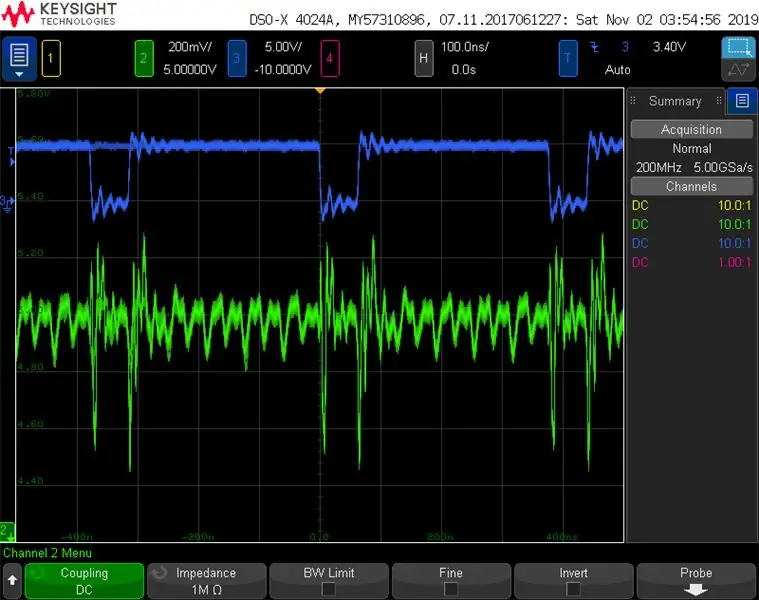Click timebase 100.0ns/ value
Viewport: 759px width, 600px height.
tap(464, 47)
